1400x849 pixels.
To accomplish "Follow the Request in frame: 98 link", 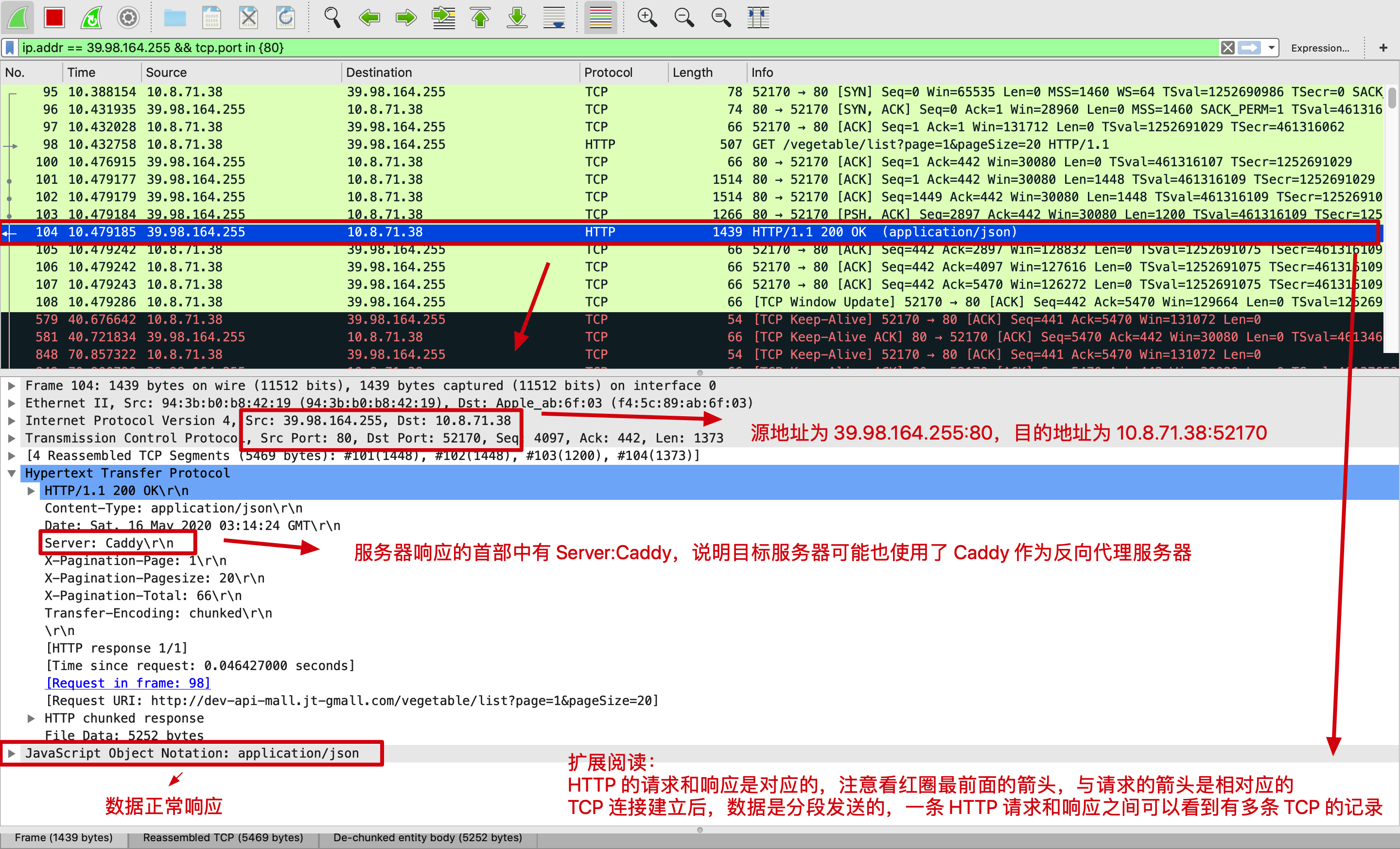I will 128,683.
